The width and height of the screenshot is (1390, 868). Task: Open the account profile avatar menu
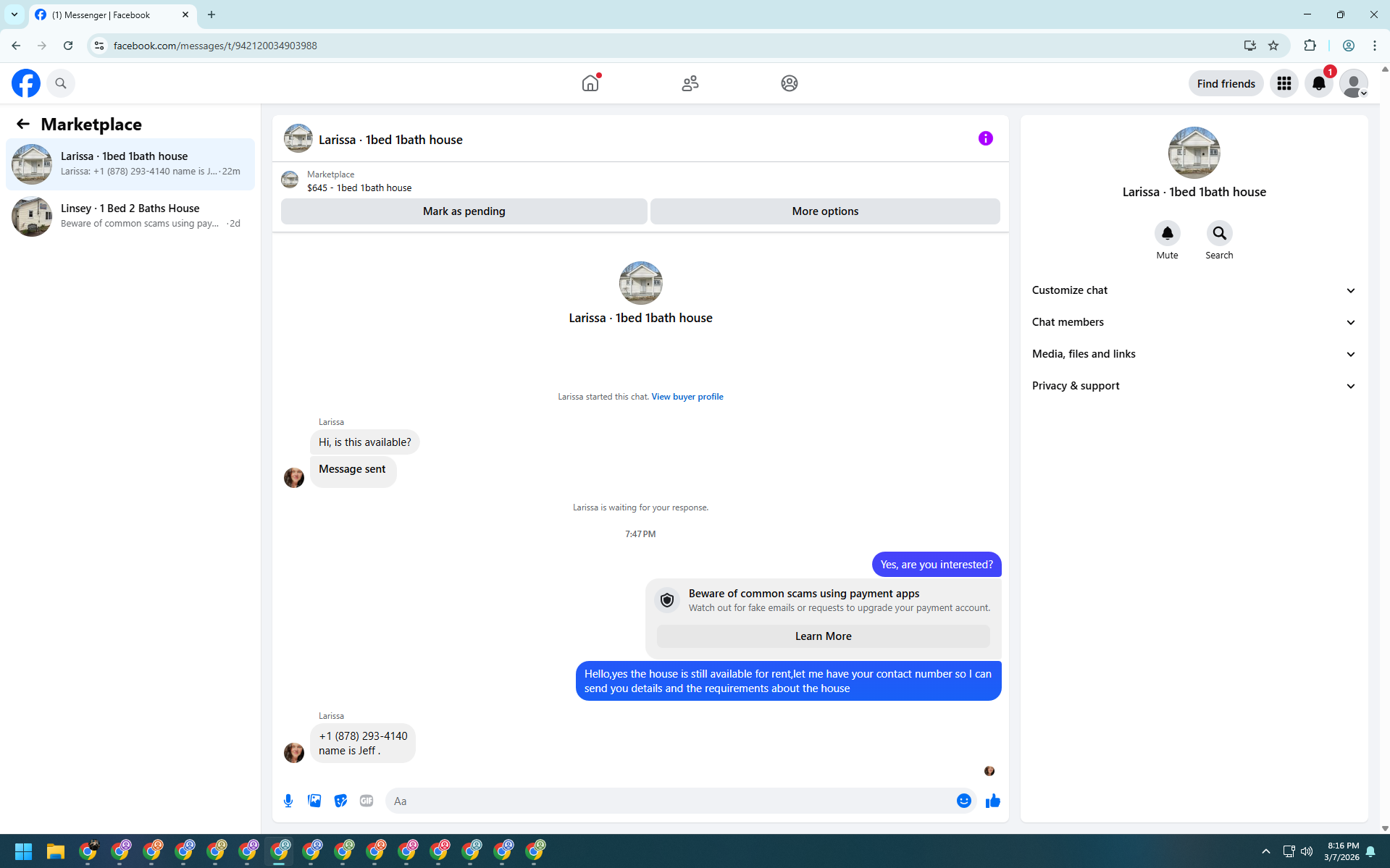[x=1353, y=83]
